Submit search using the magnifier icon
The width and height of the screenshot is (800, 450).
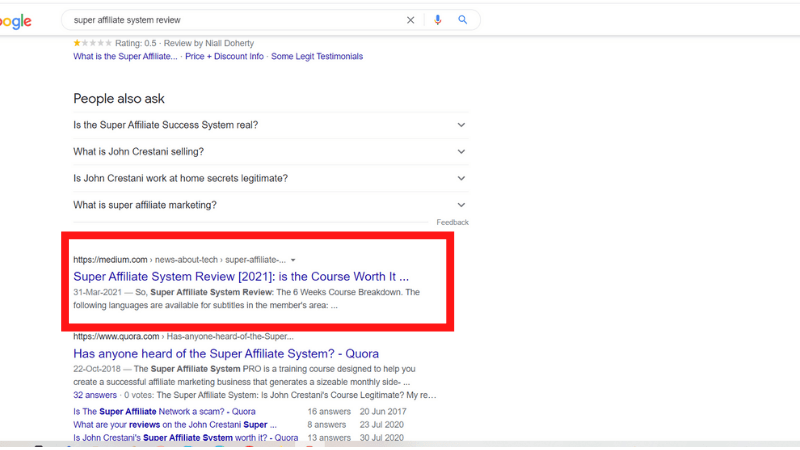(462, 20)
